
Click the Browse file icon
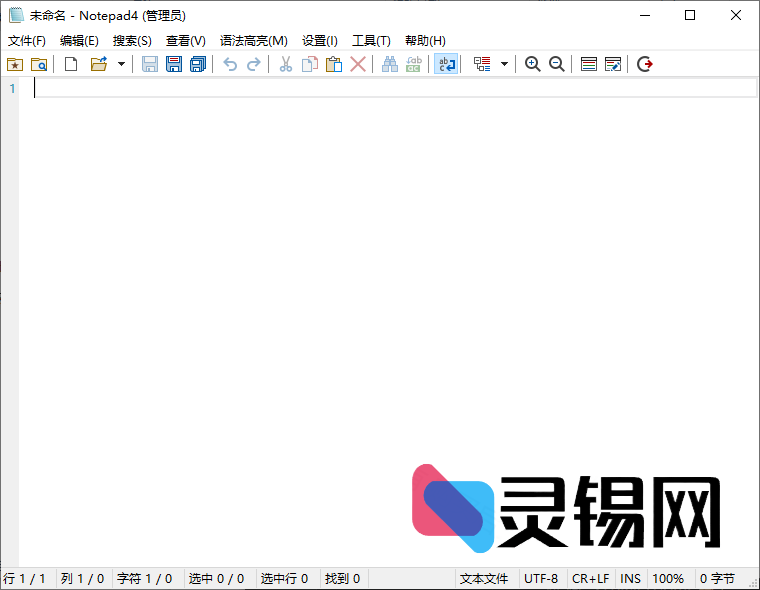[x=39, y=64]
